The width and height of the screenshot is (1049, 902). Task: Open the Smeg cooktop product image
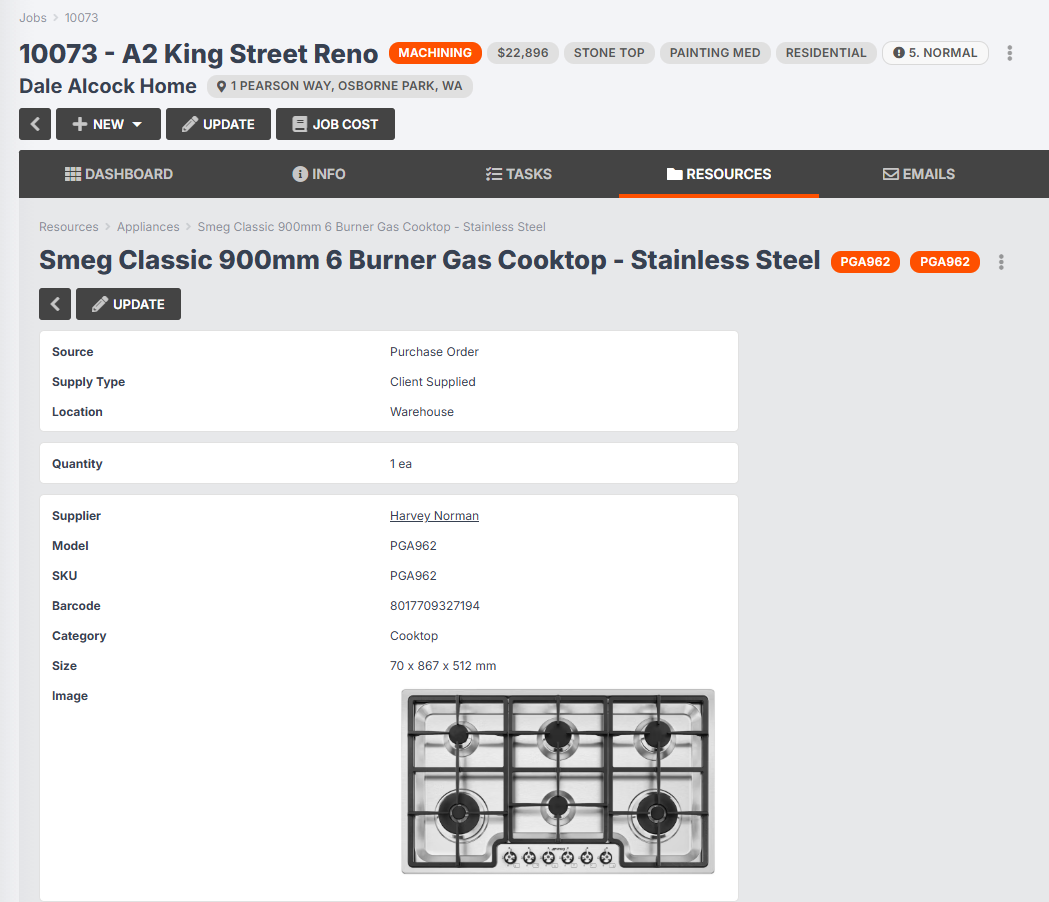point(558,781)
